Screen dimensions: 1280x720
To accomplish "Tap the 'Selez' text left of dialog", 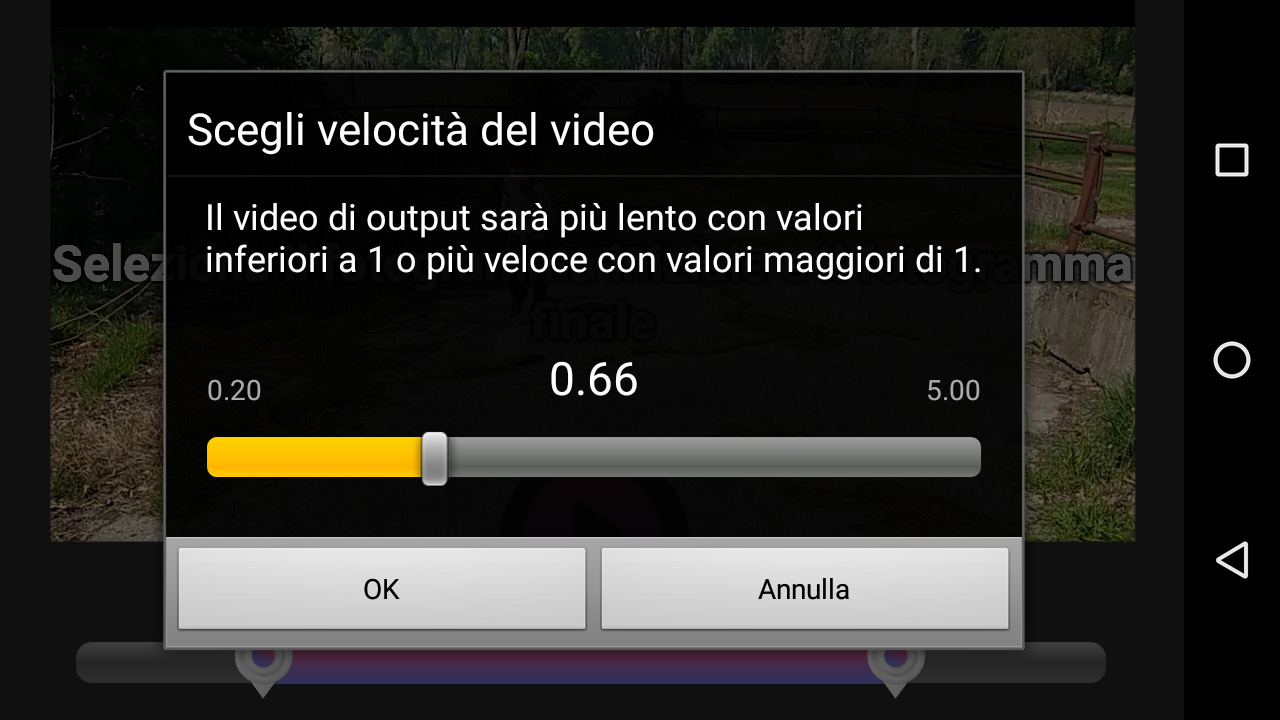I will 108,265.
